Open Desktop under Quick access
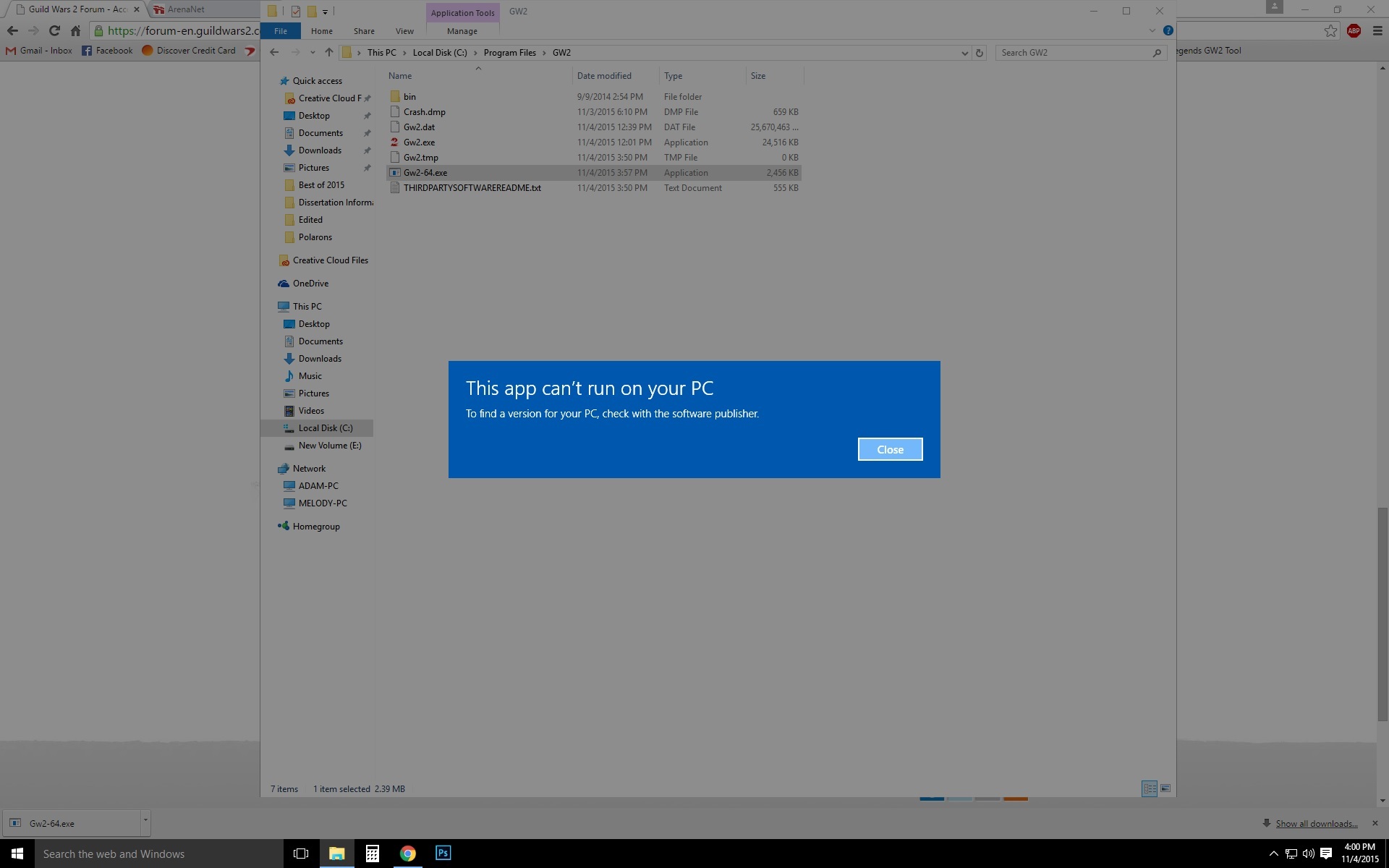 pos(314,116)
